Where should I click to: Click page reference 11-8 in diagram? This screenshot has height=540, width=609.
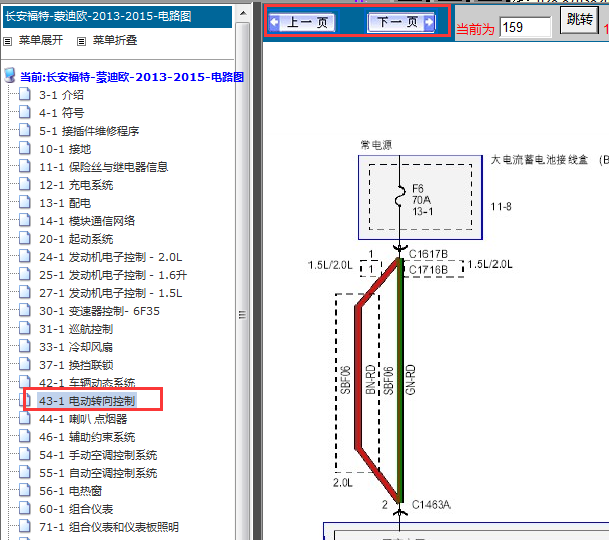[x=501, y=206]
